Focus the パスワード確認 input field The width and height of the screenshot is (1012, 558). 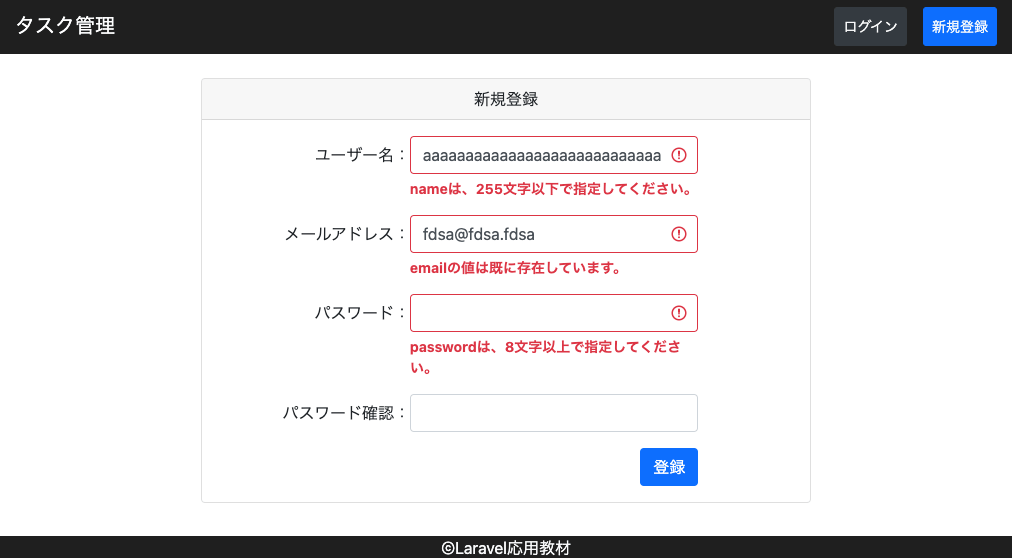pos(554,413)
